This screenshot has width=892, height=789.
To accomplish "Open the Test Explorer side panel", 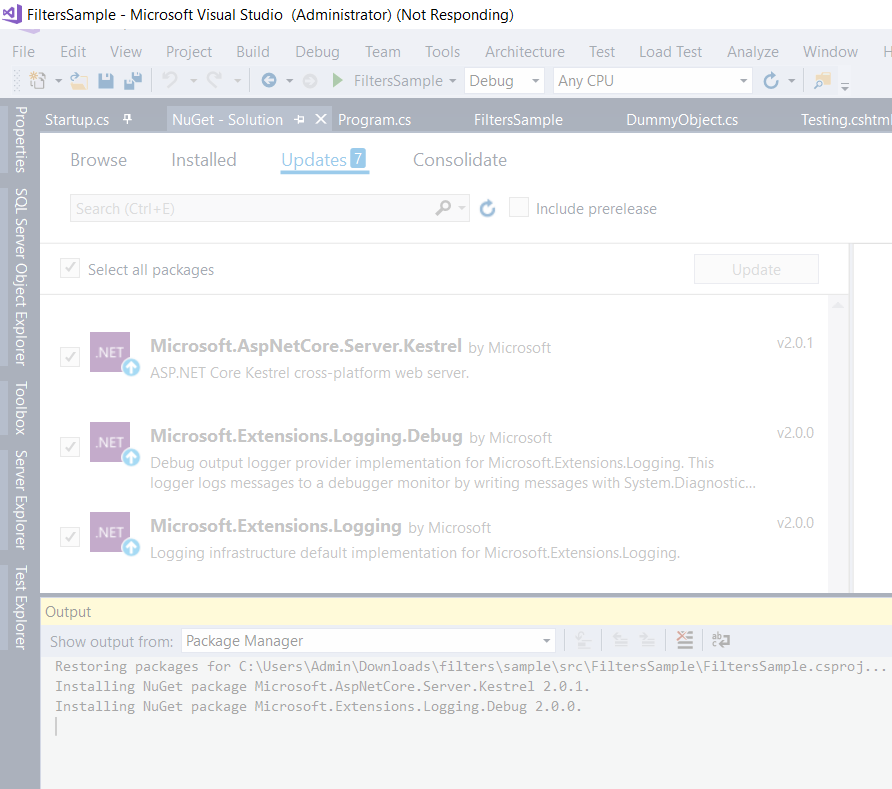I will 20,608.
